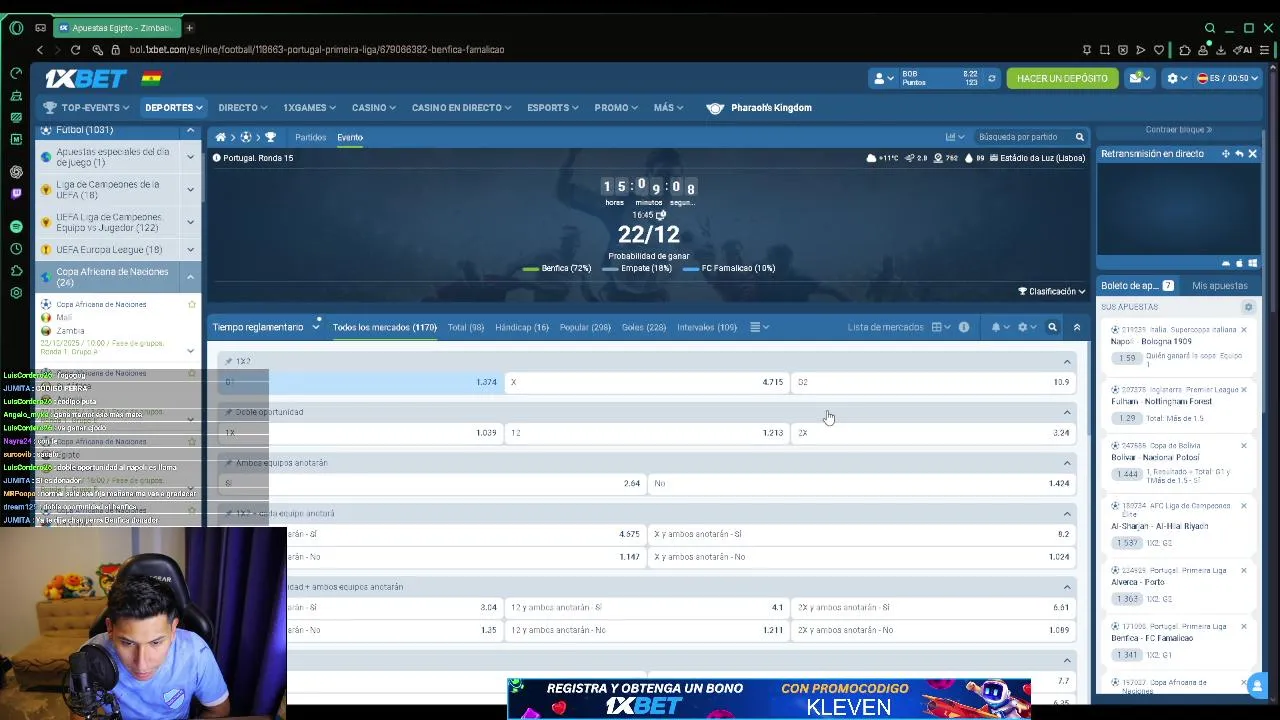Open the Lista de mercados layout dropdown
This screenshot has height=720, width=1280.
click(x=941, y=327)
